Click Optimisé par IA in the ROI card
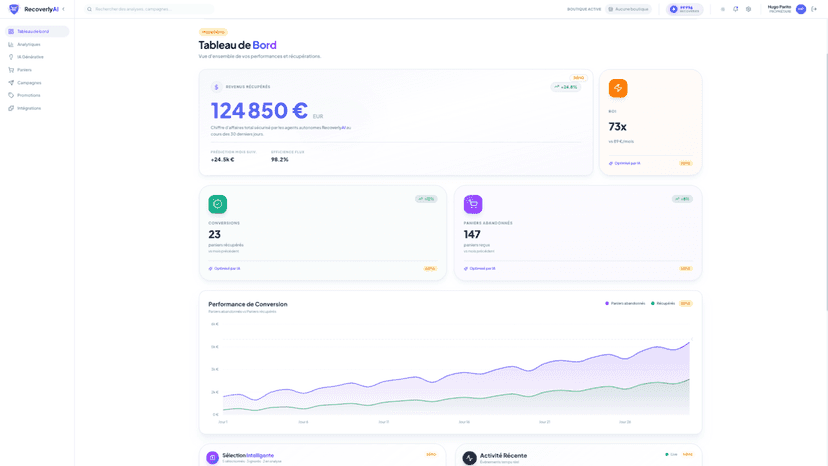Screen dimensions: 828x466 tap(625, 163)
